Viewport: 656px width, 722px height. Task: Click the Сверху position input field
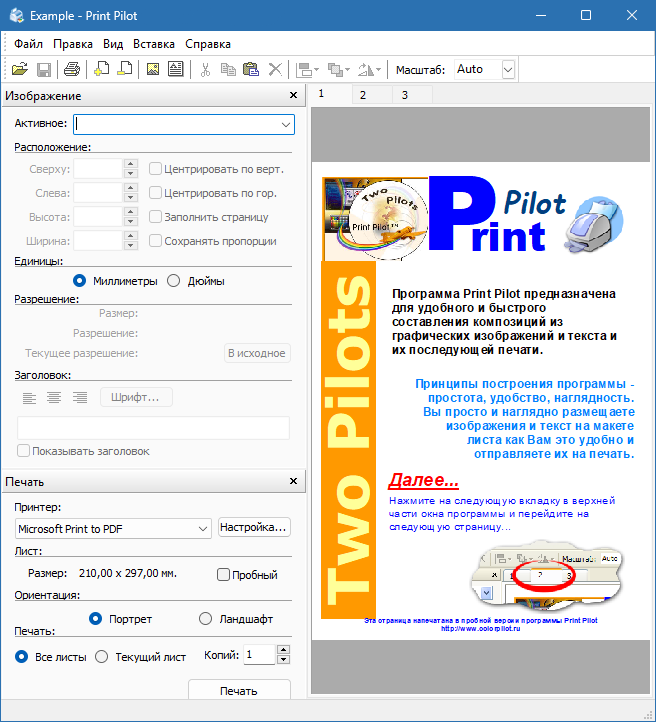click(x=98, y=169)
